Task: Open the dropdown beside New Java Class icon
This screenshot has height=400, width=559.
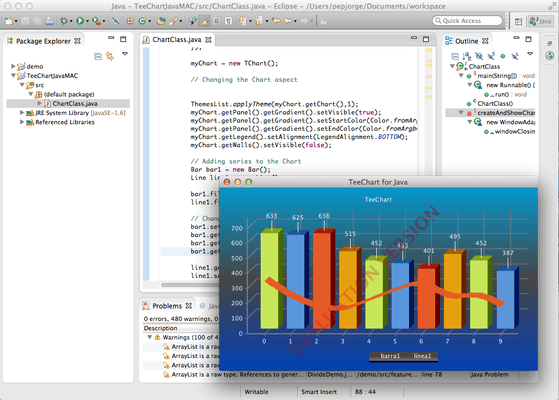Action: tap(149, 21)
